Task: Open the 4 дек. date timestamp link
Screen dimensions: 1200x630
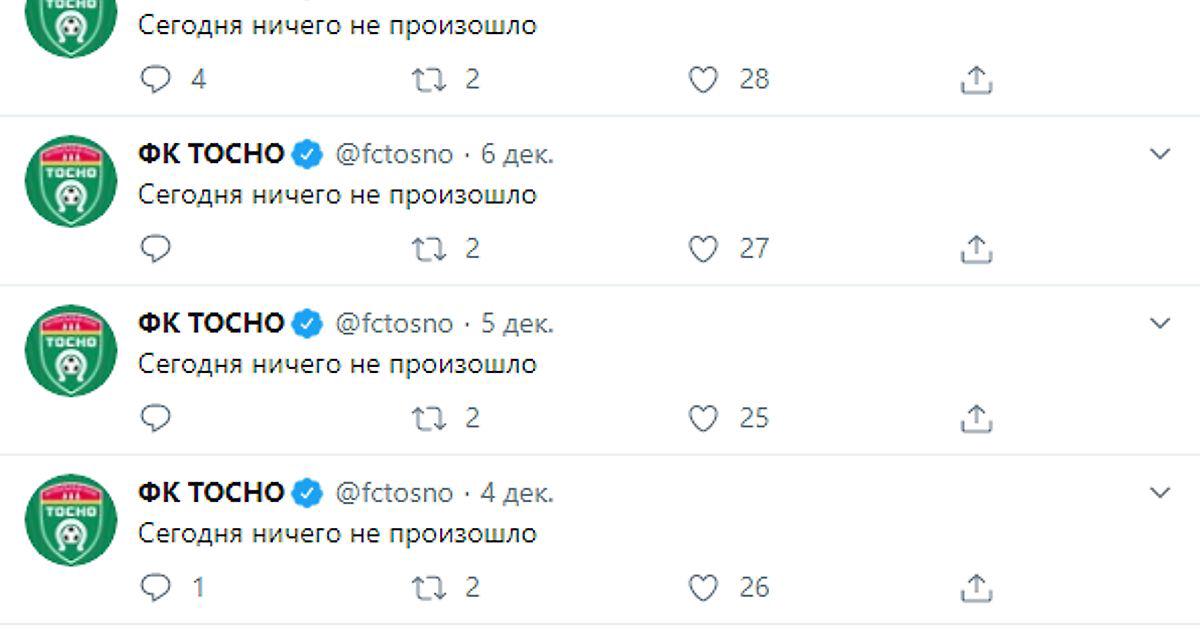Action: point(517,493)
